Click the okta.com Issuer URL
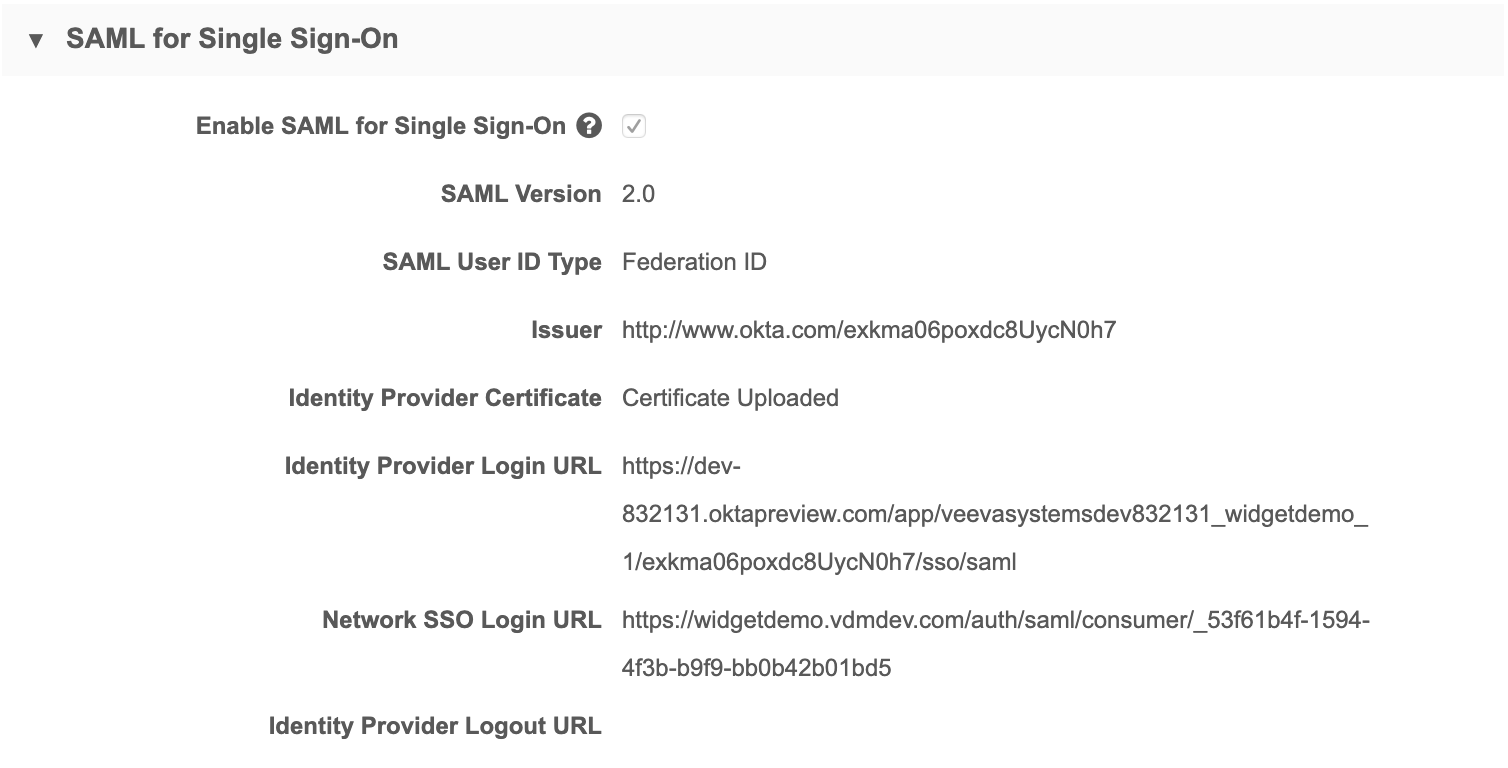Viewport: 1508px width, 768px height. (868, 330)
